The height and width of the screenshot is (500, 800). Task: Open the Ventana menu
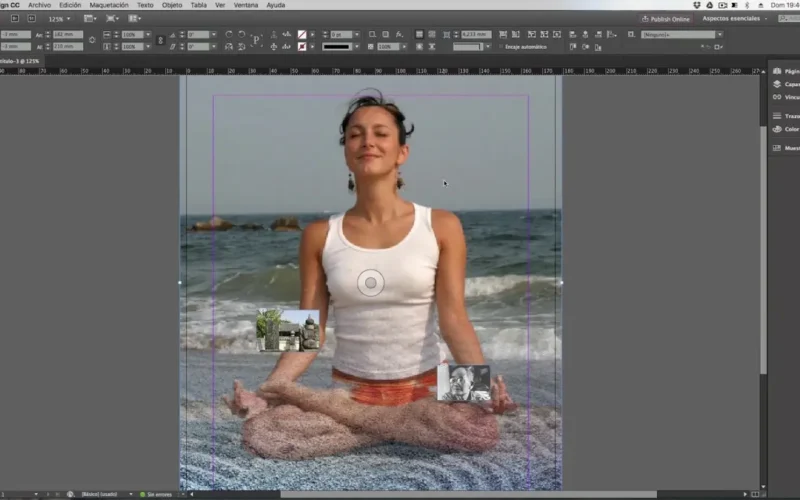point(245,5)
